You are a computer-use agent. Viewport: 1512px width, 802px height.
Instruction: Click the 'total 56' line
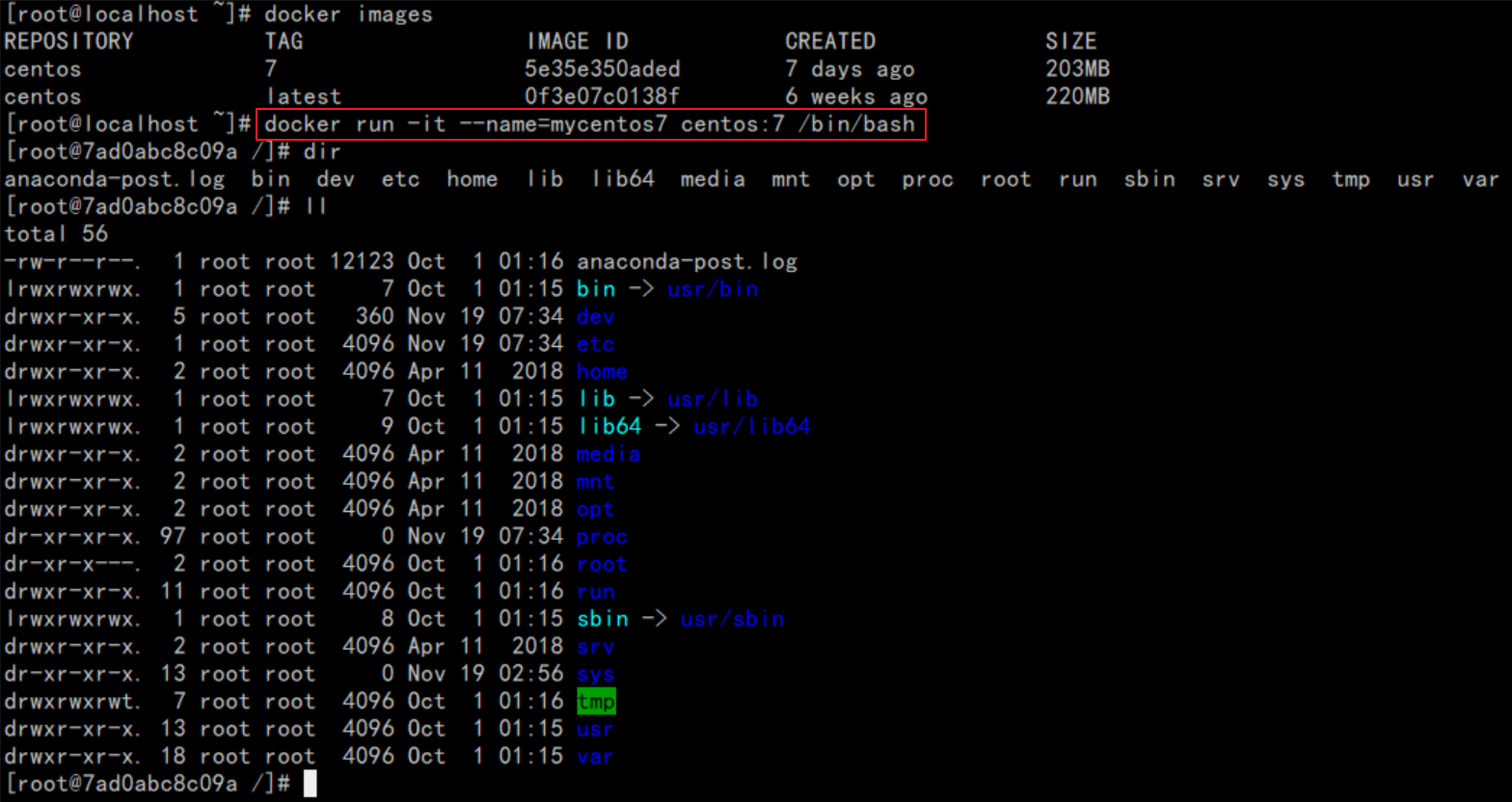[x=56, y=234]
